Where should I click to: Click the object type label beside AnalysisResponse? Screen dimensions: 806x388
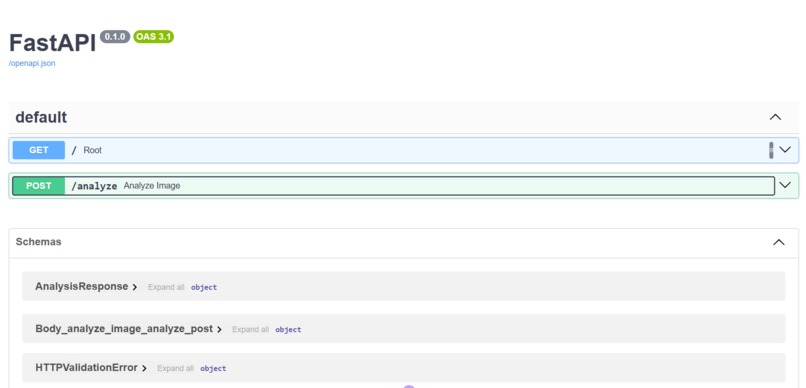click(204, 287)
